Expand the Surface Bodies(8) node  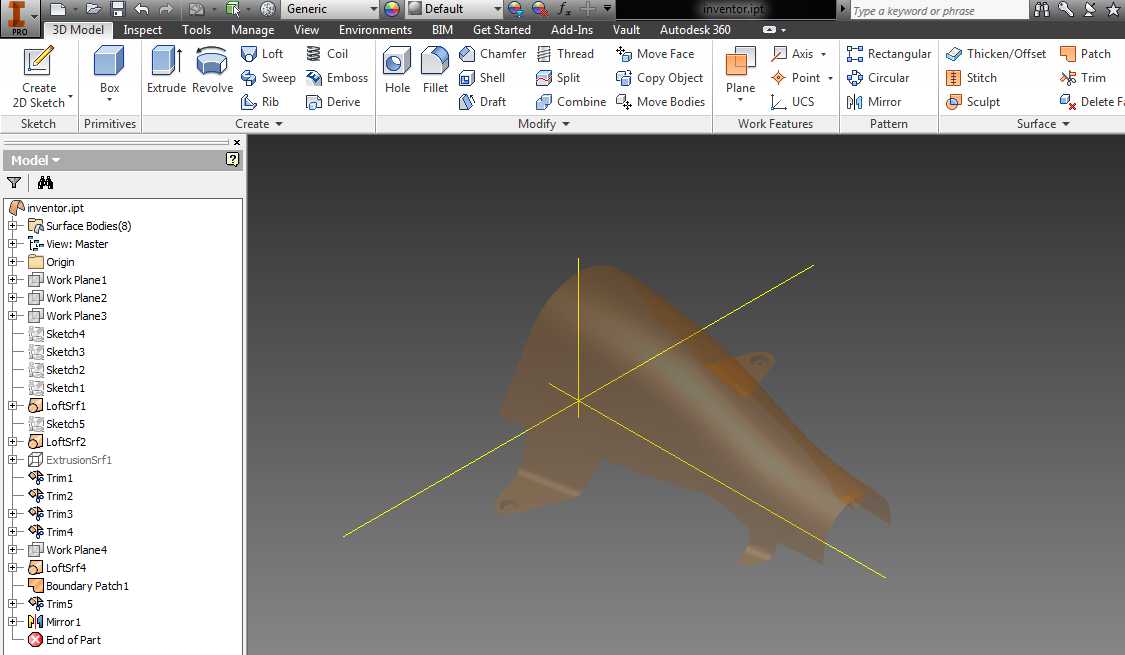point(12,226)
